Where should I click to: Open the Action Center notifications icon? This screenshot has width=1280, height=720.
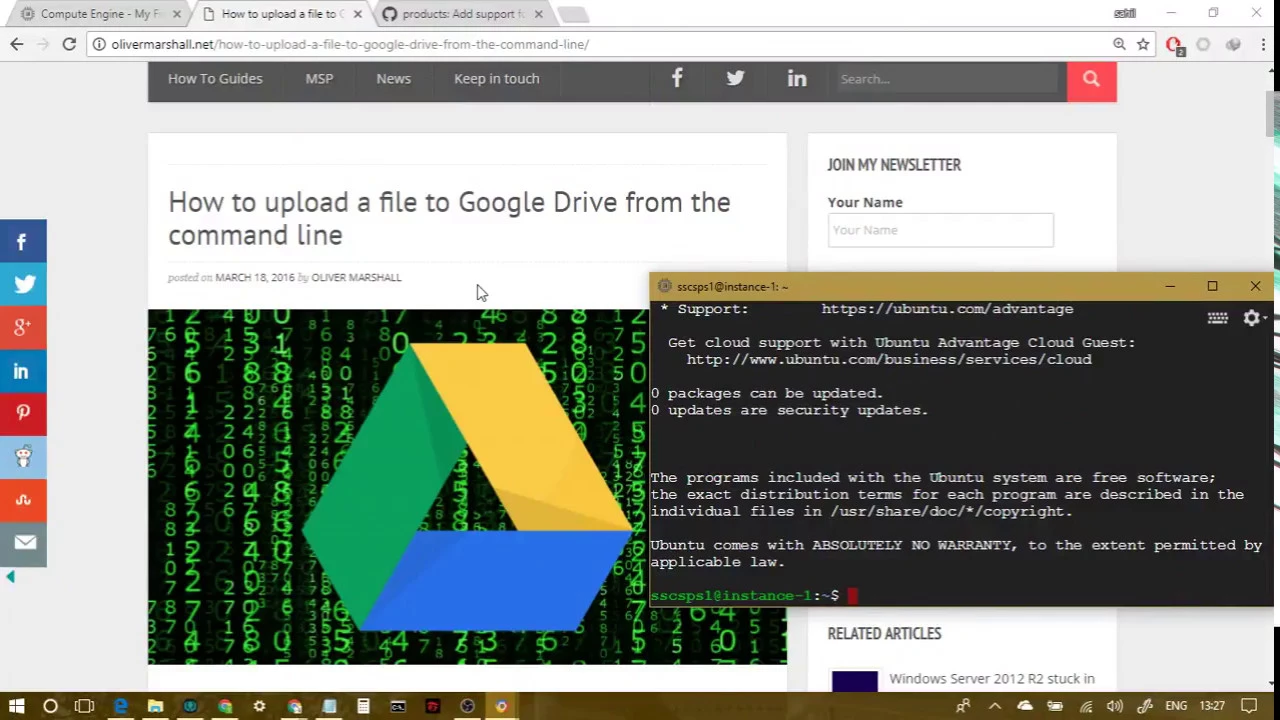click(1249, 706)
